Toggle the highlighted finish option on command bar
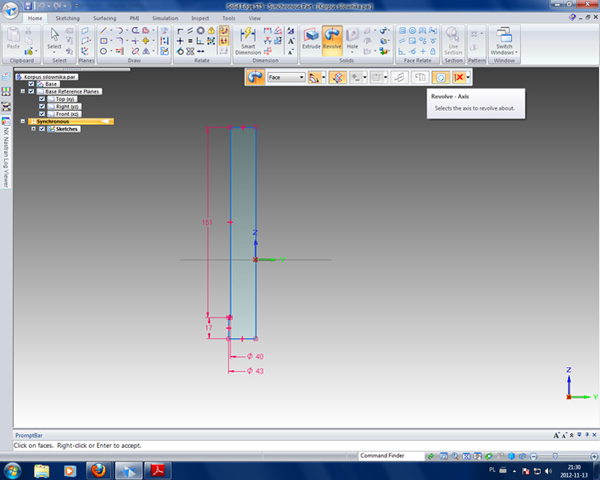This screenshot has height=480, width=600. (x=440, y=77)
